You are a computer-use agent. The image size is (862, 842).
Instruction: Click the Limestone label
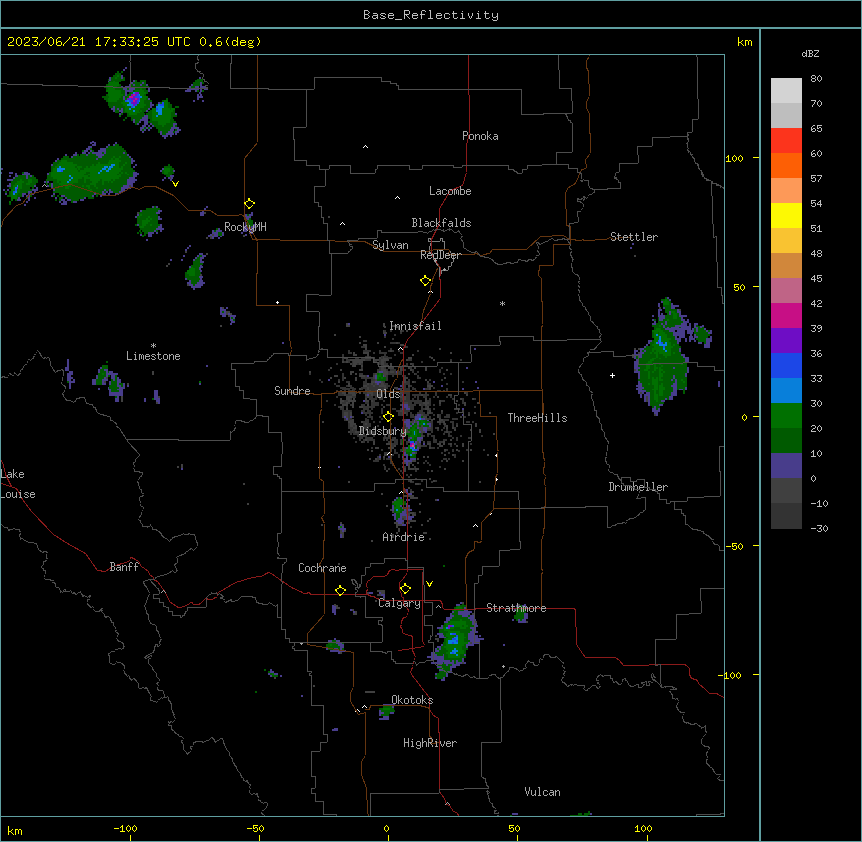point(153,356)
